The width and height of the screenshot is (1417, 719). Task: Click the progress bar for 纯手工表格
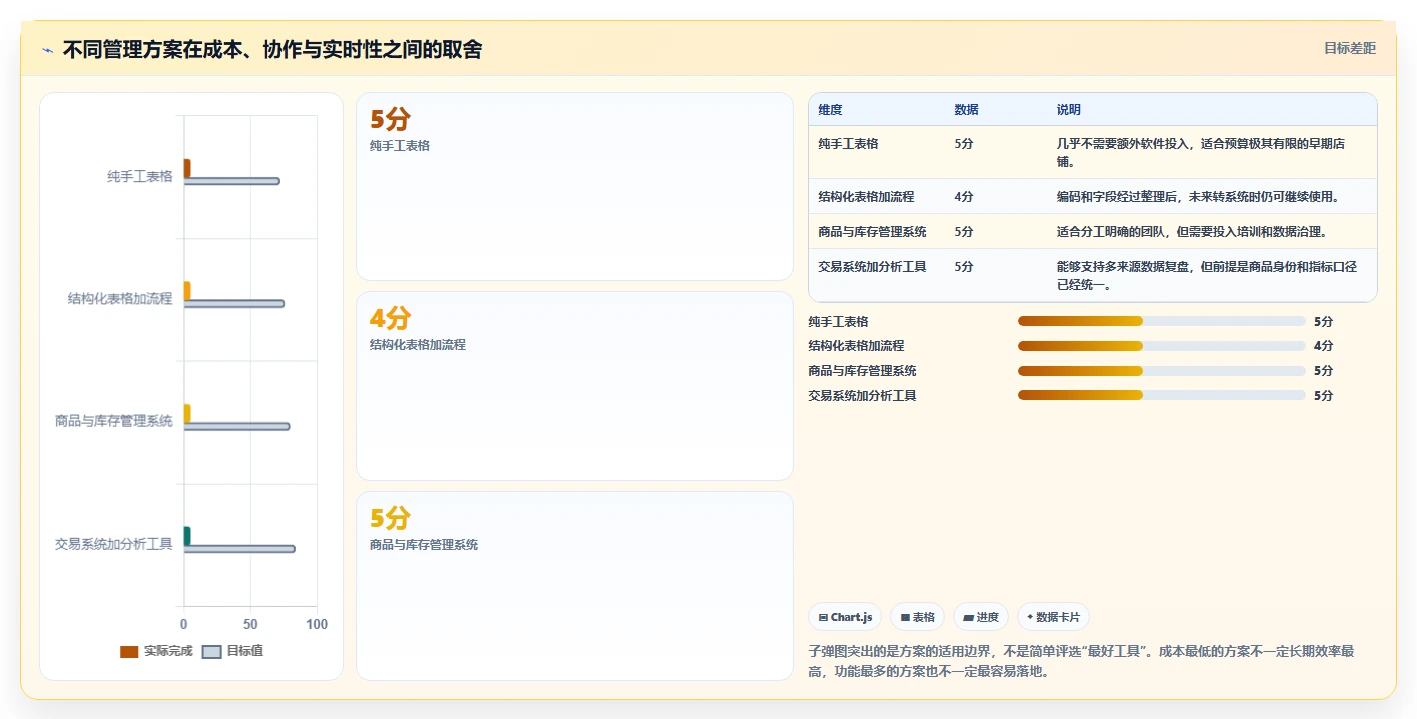[x=1162, y=321]
